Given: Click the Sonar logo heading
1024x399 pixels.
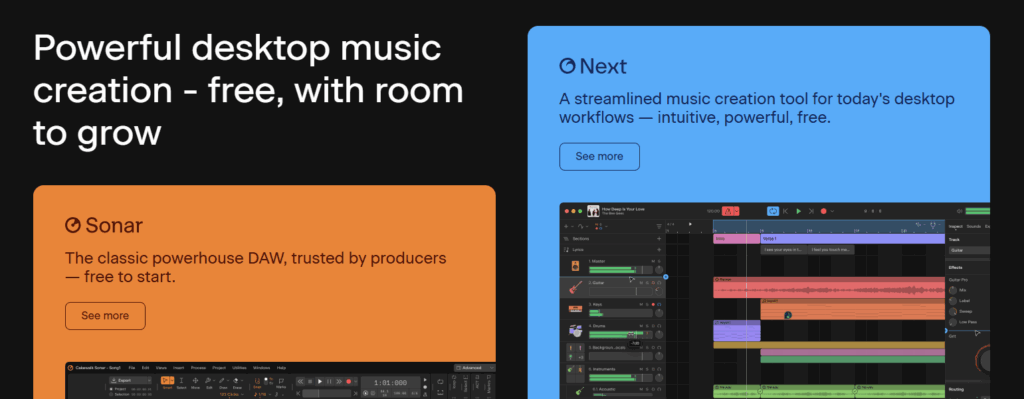Looking at the screenshot, I should point(104,225).
